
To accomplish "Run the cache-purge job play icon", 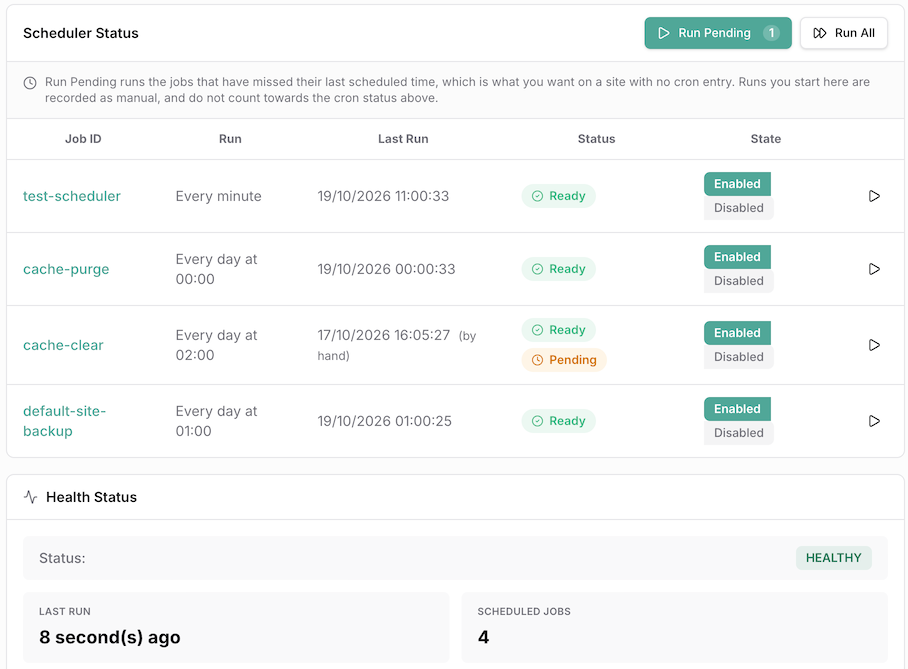I will coord(874,269).
